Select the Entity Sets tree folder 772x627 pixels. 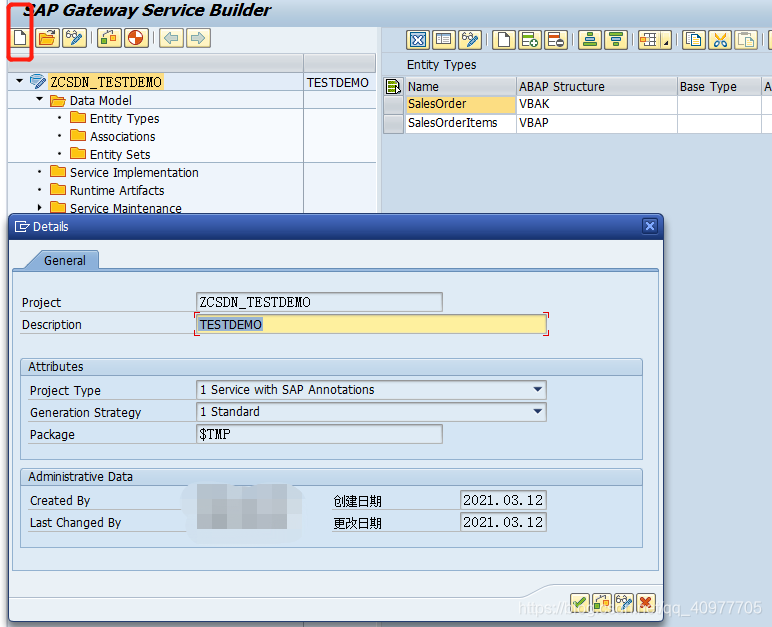click(x=120, y=154)
